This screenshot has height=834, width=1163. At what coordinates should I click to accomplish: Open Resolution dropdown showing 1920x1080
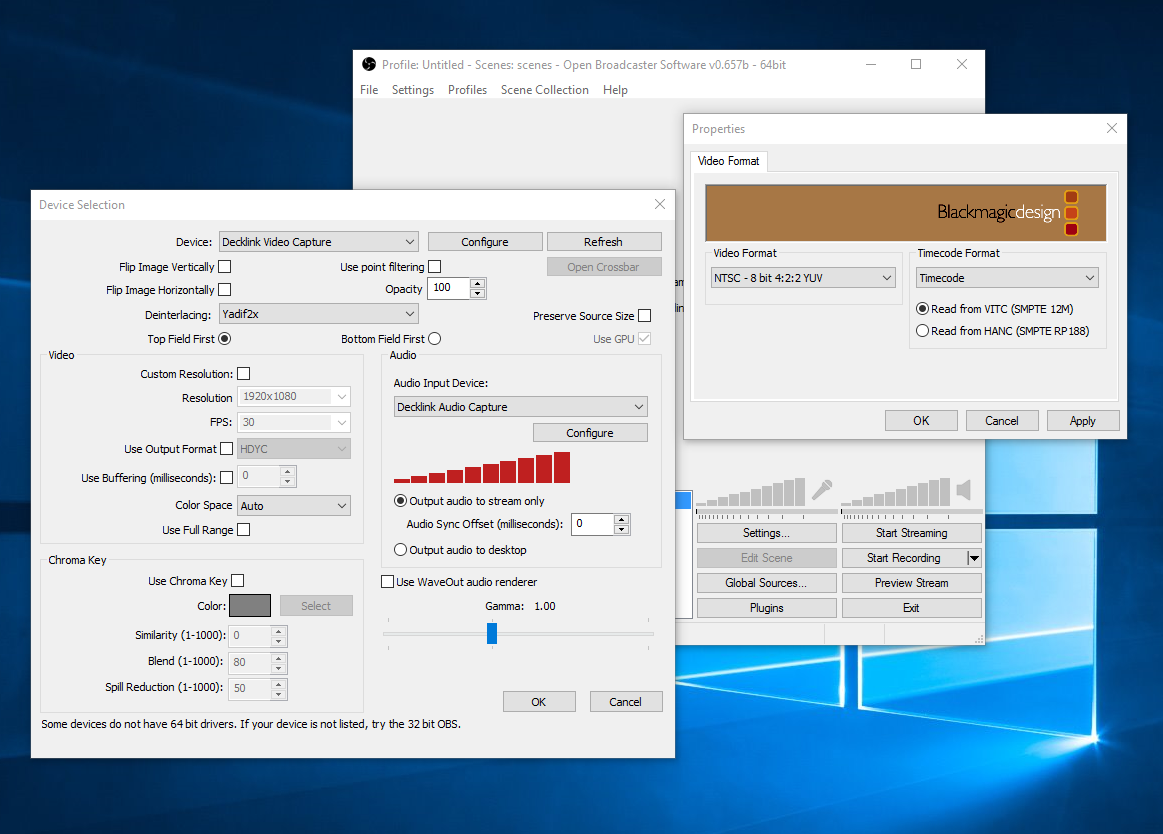[294, 396]
